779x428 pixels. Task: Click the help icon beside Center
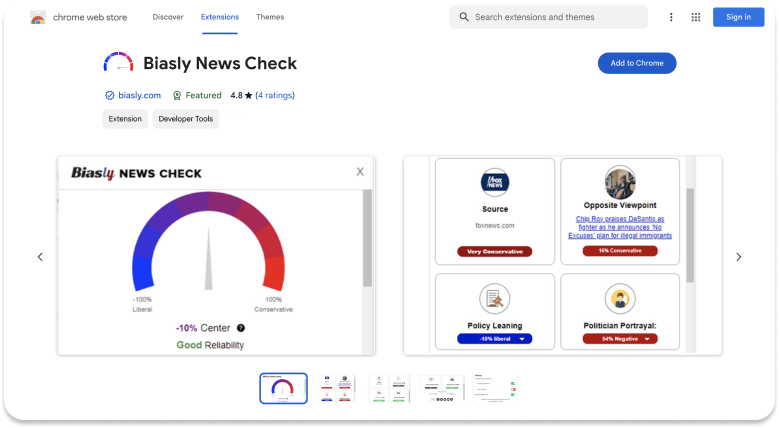[241, 328]
